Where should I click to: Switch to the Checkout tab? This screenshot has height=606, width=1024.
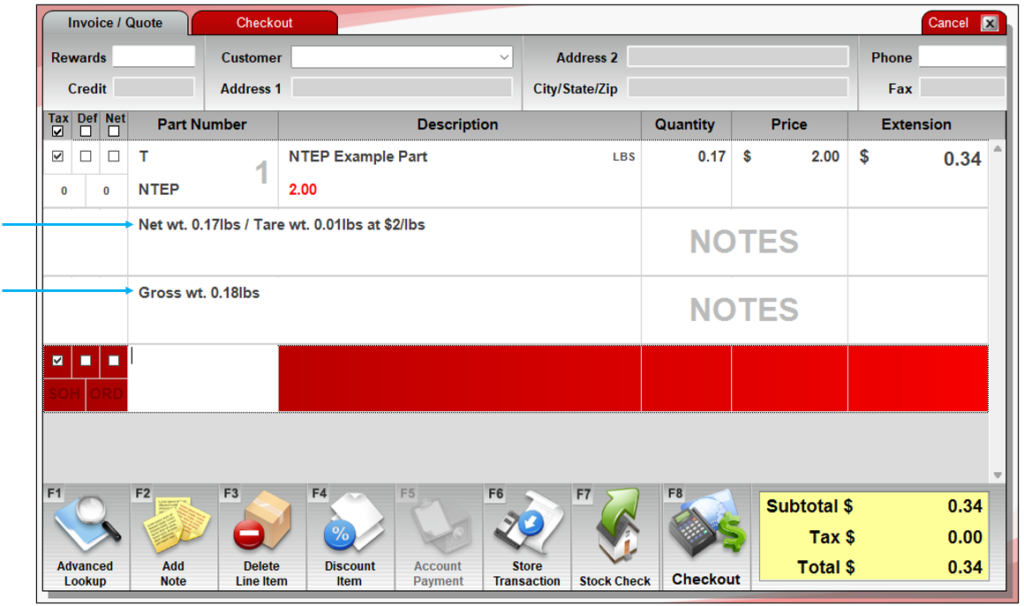click(264, 22)
